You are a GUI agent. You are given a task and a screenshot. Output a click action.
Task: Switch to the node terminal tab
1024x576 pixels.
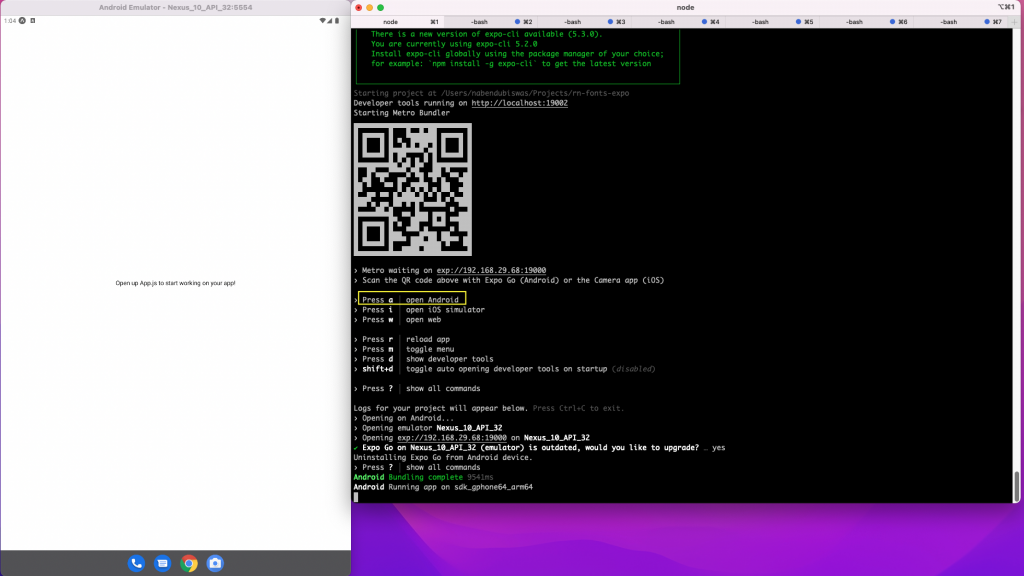[x=390, y=21]
